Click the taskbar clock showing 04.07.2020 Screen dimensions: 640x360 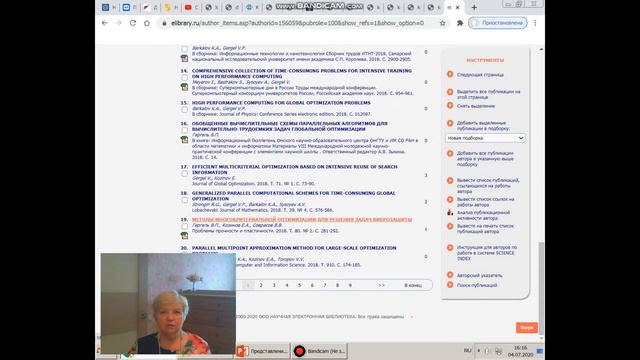(520, 351)
